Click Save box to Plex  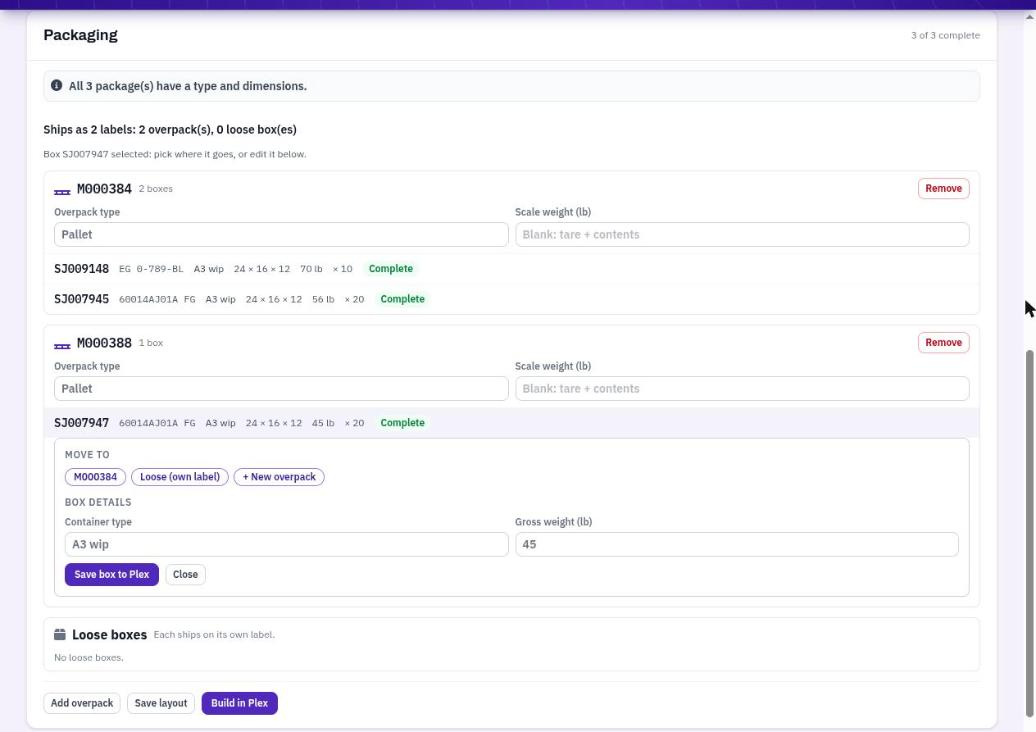coord(112,575)
